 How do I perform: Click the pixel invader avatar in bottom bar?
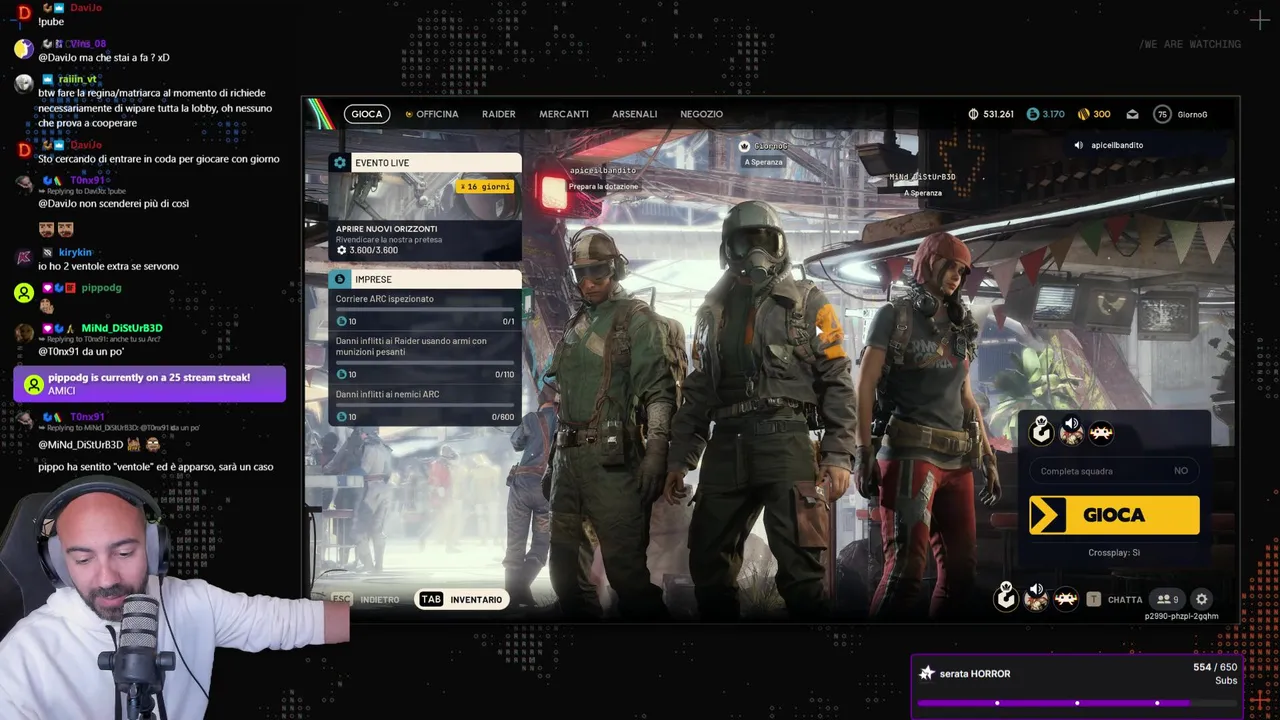tap(1066, 598)
